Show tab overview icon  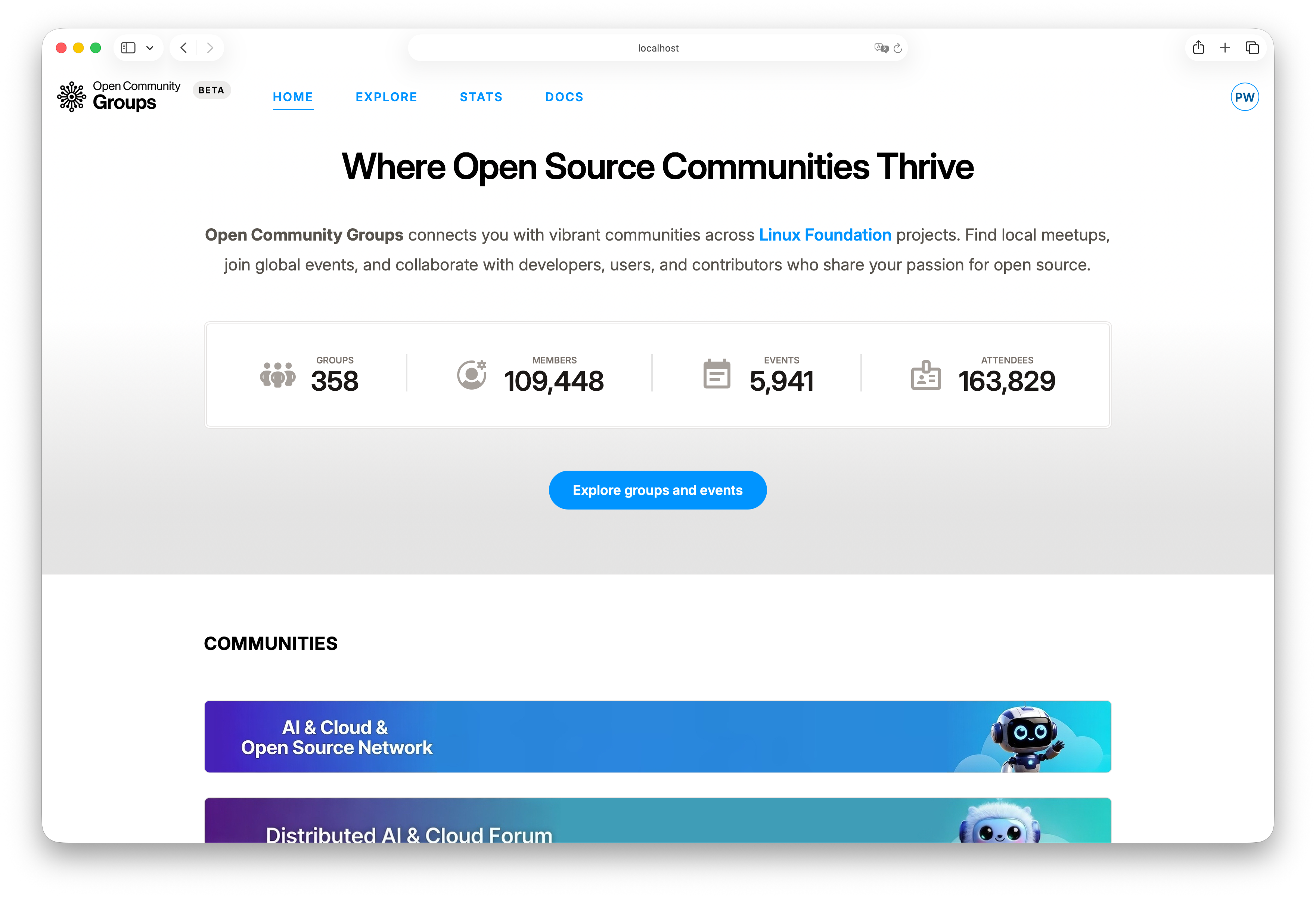coord(1252,47)
